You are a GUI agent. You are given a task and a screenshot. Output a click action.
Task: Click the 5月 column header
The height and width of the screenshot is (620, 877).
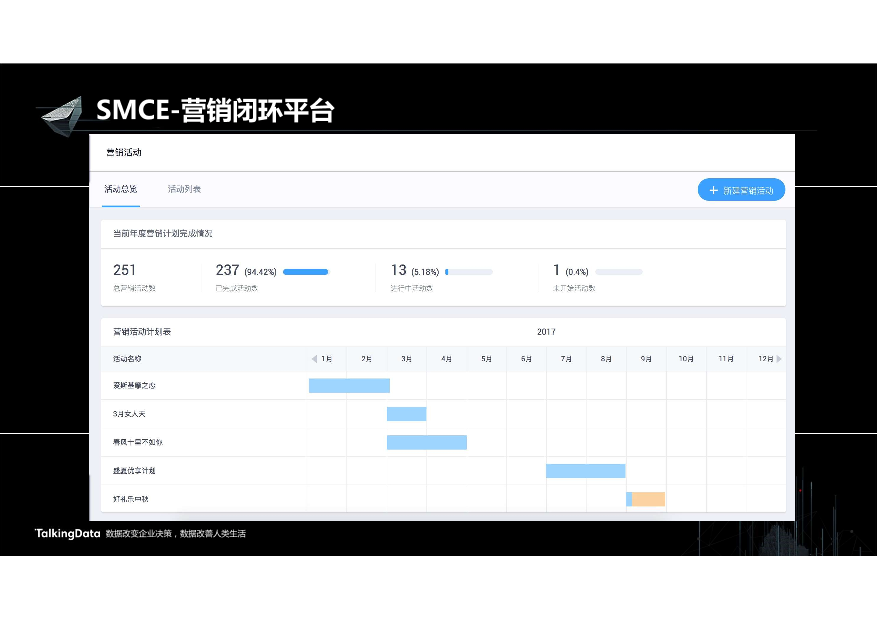[x=487, y=359]
